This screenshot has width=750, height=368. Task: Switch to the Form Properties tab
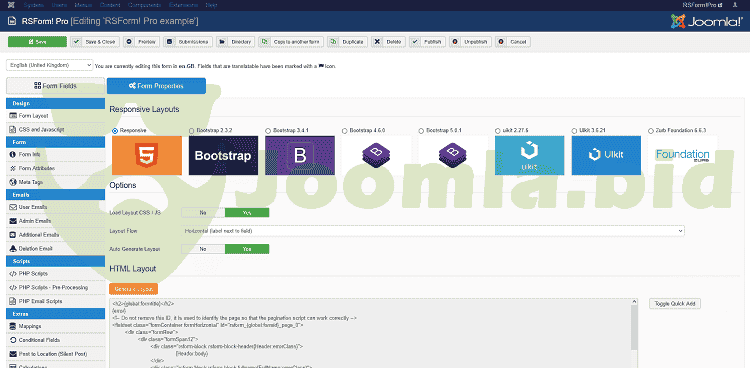click(x=156, y=86)
